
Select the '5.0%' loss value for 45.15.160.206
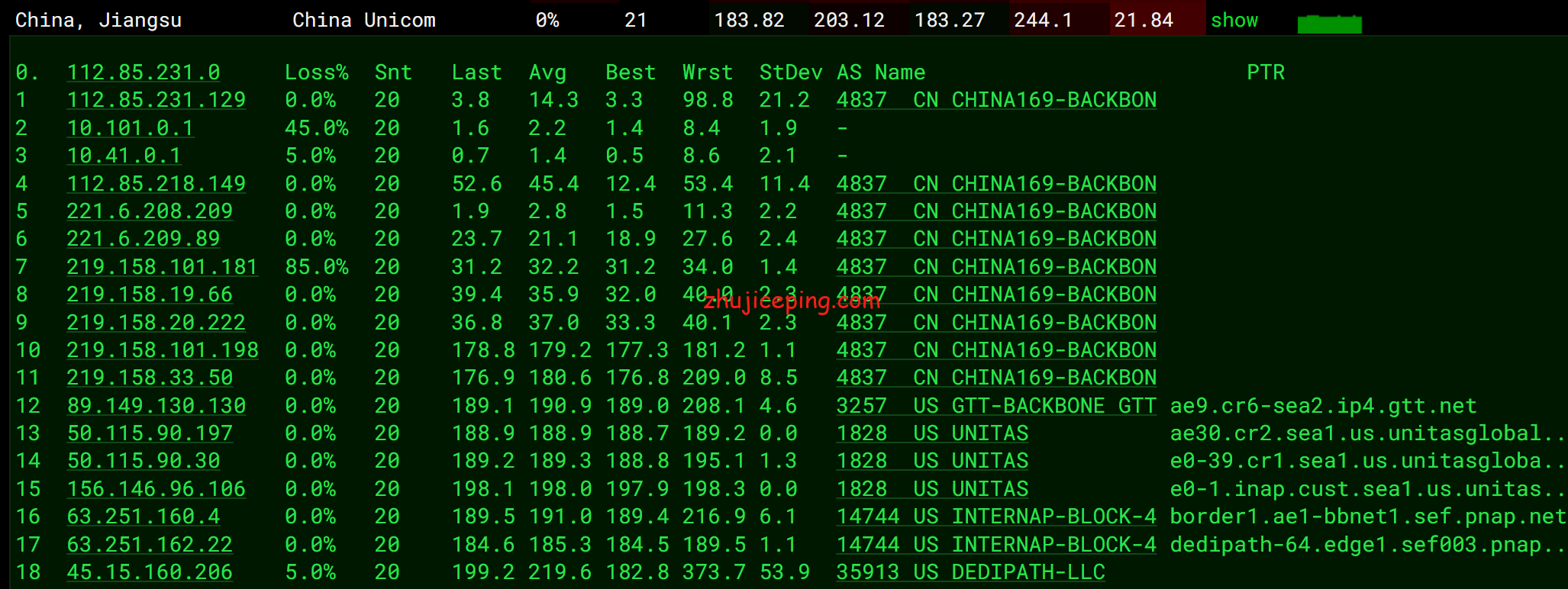coord(311,572)
